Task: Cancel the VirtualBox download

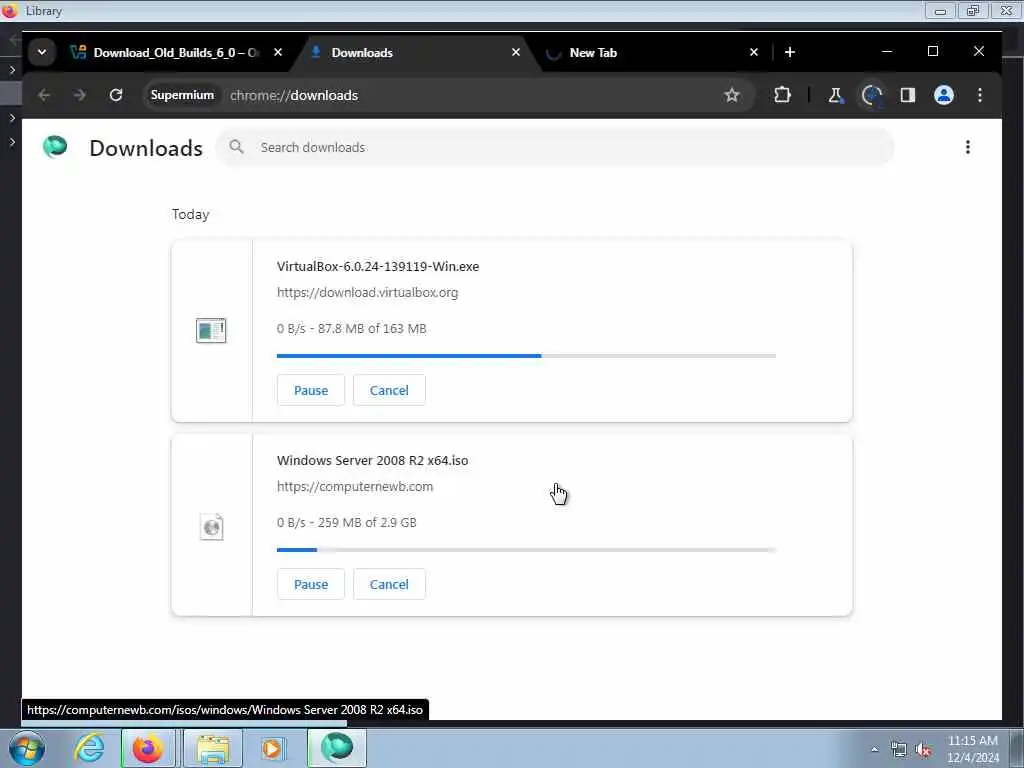Action: 389,391
